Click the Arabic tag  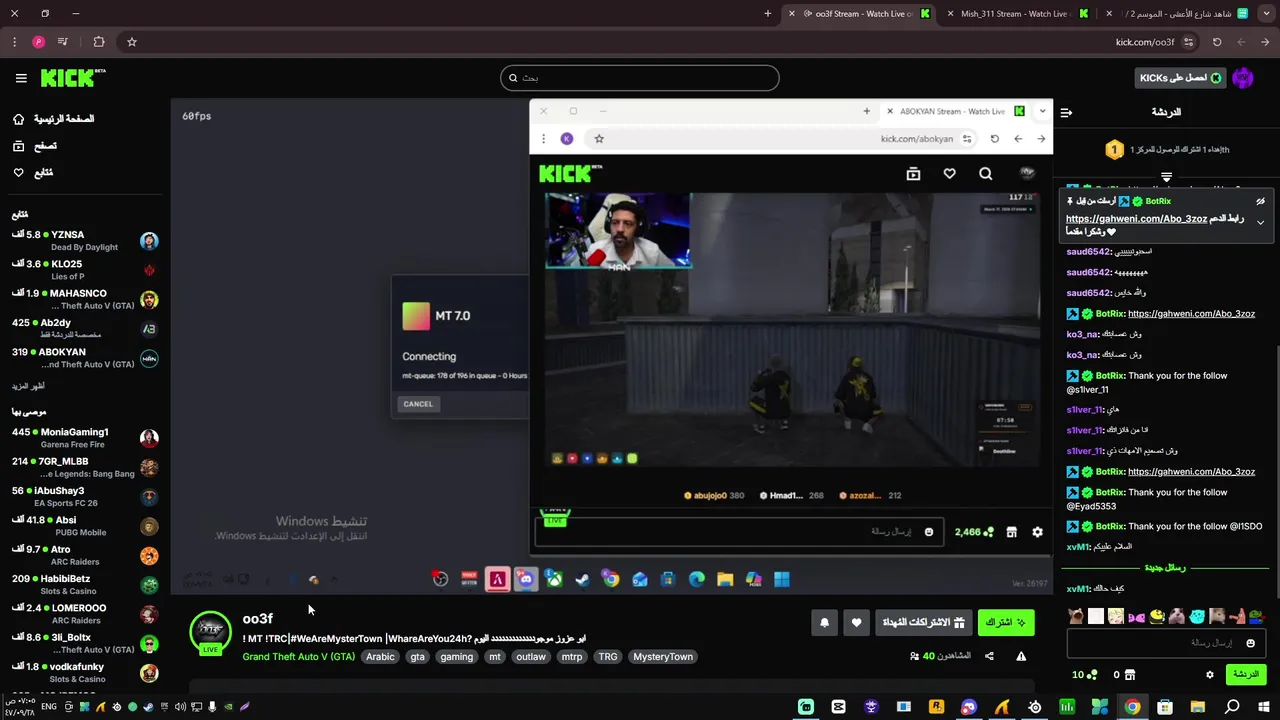click(x=380, y=657)
